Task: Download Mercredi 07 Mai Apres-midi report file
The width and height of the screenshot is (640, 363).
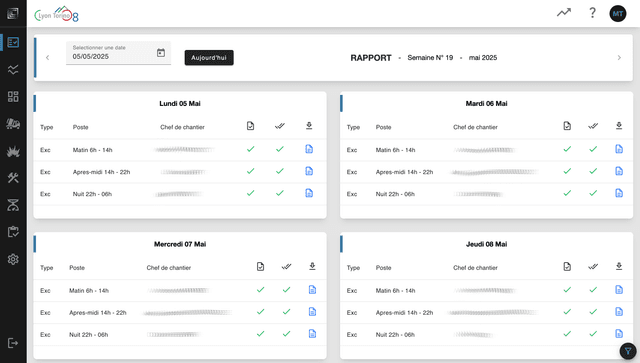Action: tap(312, 312)
